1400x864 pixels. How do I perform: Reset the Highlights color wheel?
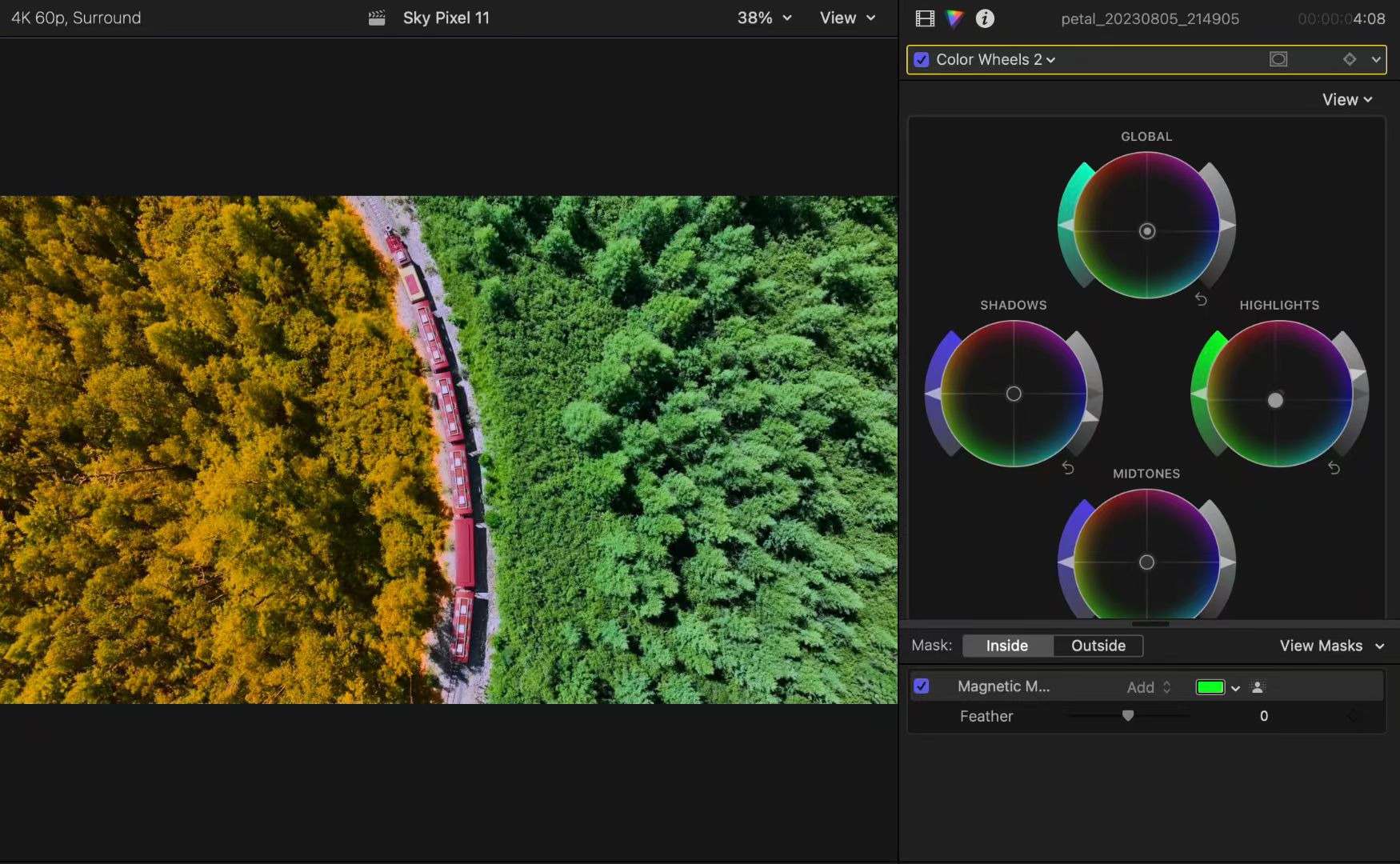1334,467
